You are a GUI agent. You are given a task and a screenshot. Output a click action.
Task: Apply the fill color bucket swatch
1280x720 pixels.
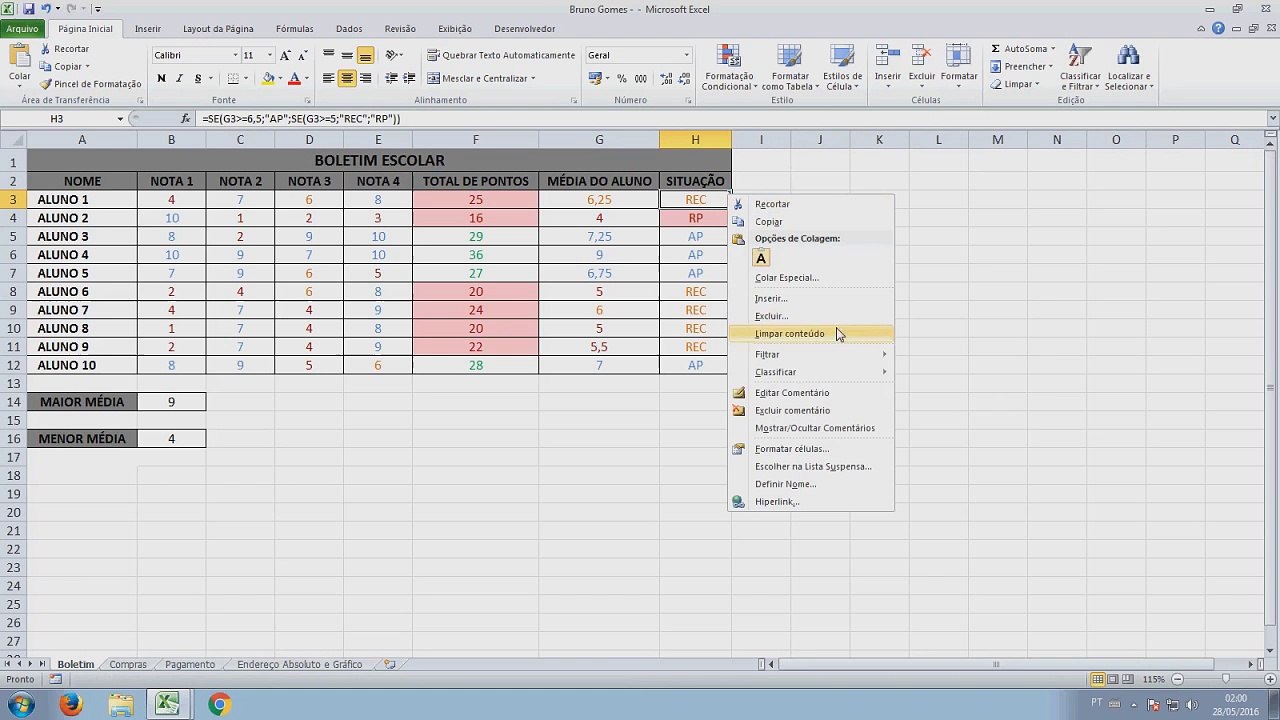(268, 78)
